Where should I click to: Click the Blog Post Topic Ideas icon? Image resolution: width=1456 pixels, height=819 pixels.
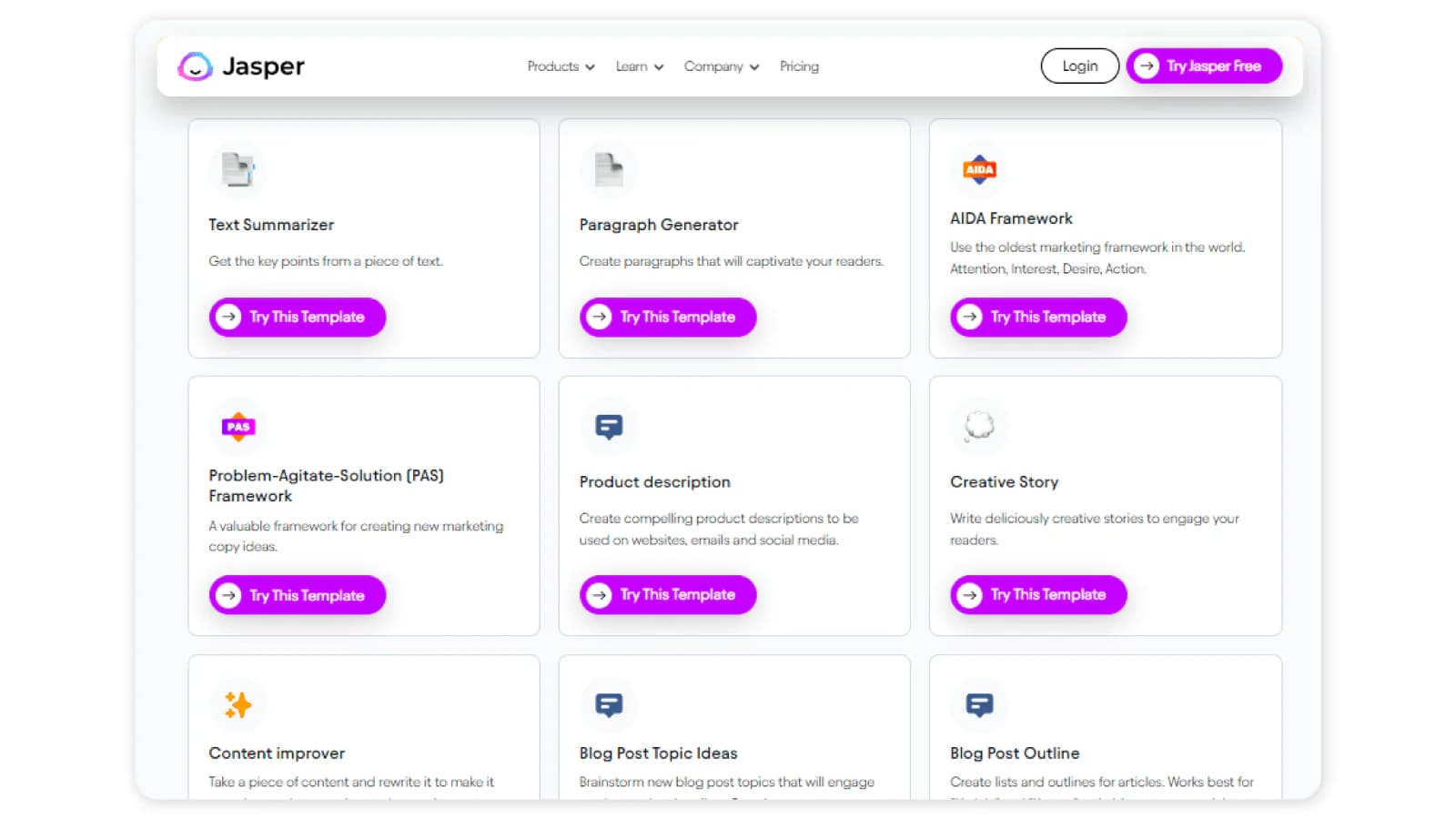(x=609, y=704)
